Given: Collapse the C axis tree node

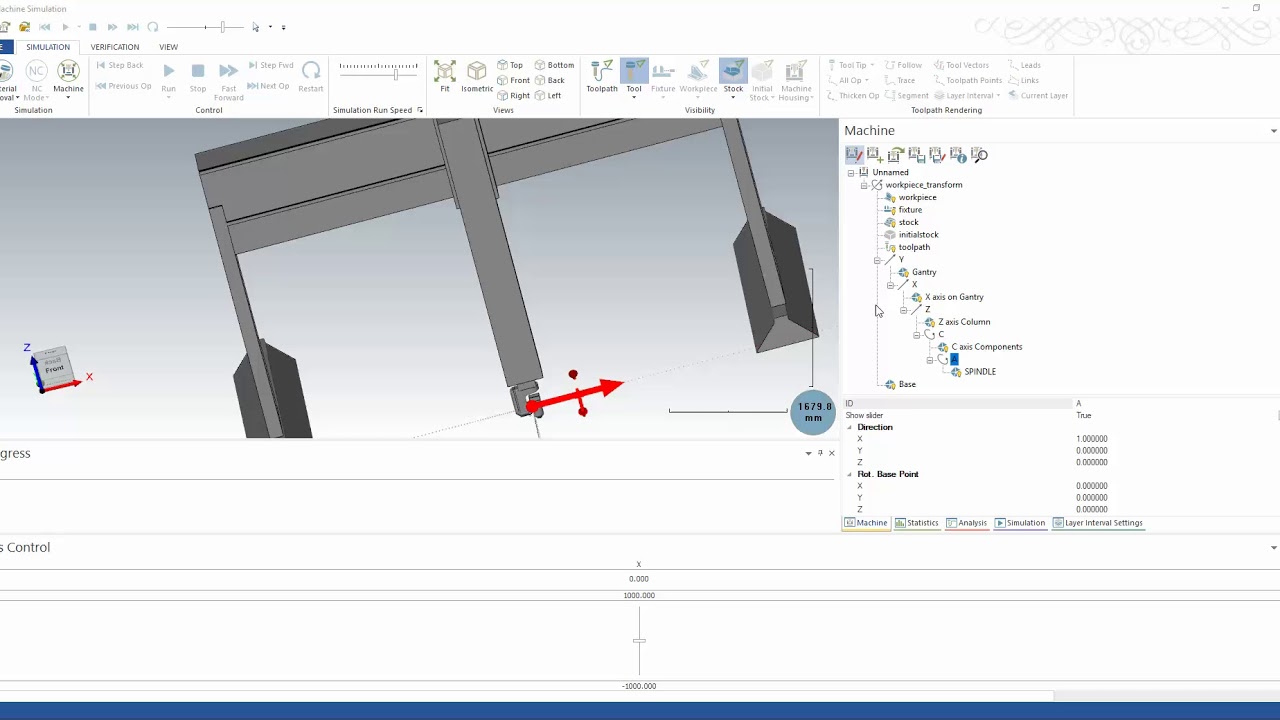Looking at the screenshot, I should (916, 335).
